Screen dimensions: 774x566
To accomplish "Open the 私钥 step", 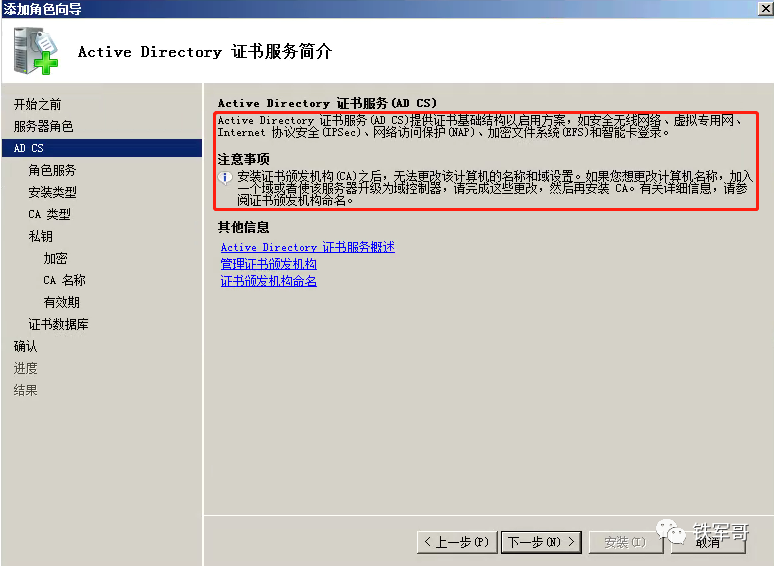I will (40, 236).
